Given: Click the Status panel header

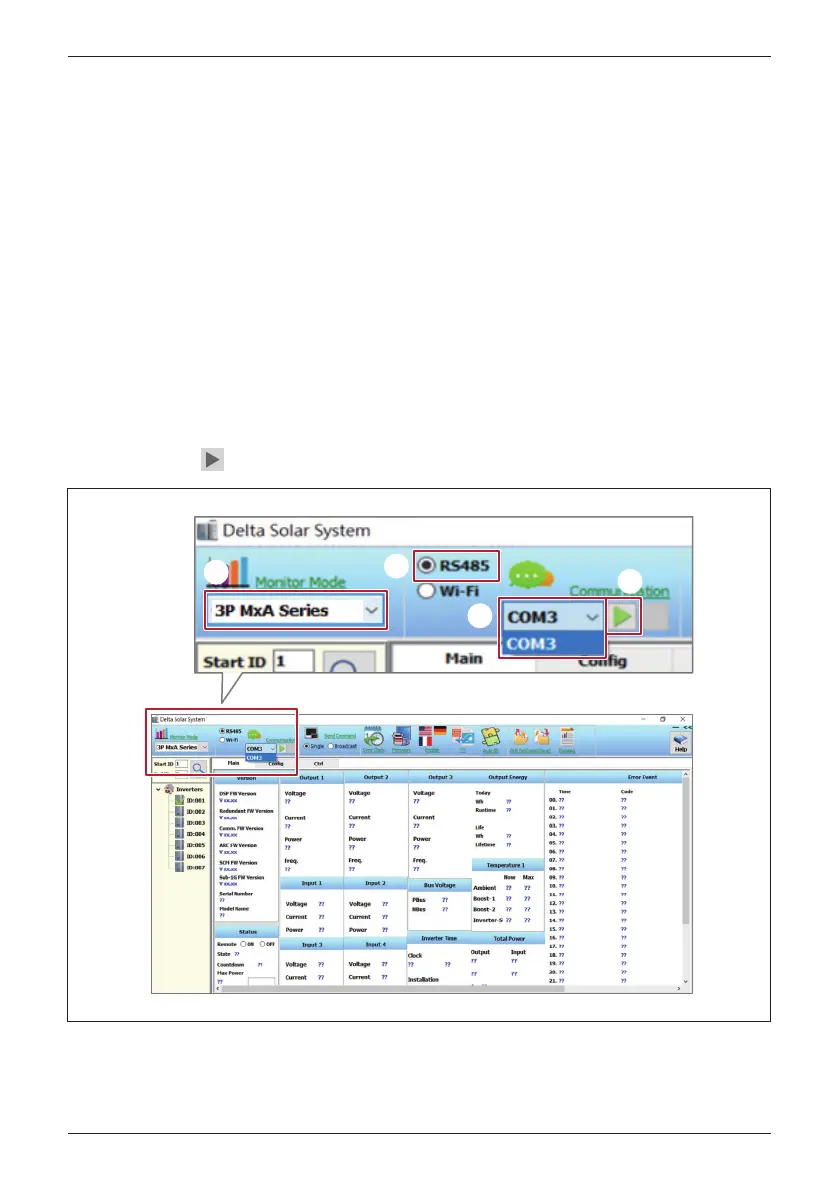Looking at the screenshot, I should (x=248, y=932).
